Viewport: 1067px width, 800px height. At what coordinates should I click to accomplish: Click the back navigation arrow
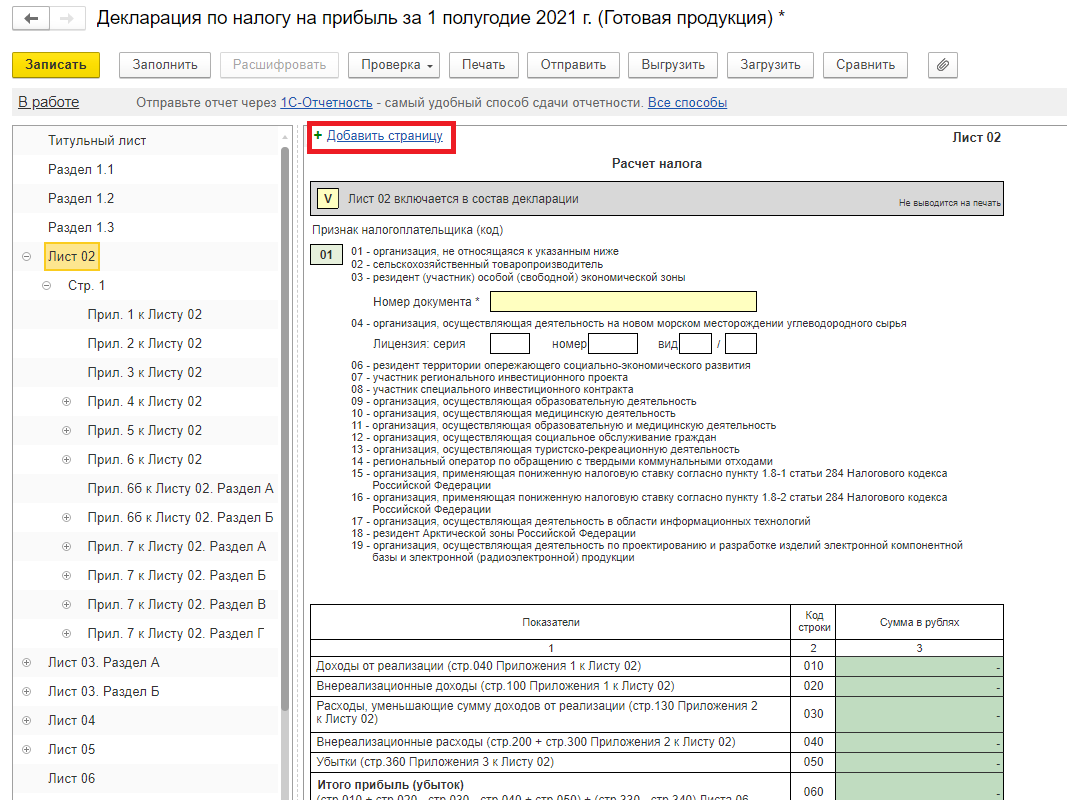tap(32, 18)
